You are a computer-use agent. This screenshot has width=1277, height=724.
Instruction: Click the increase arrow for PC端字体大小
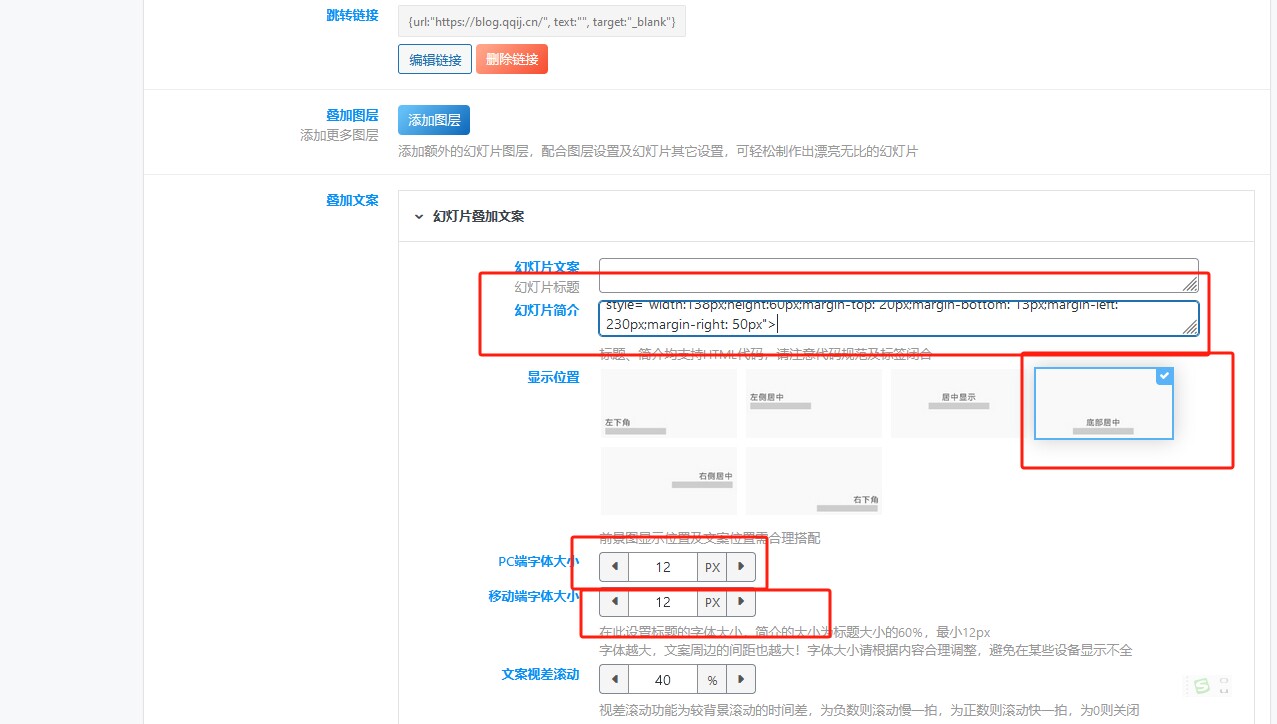740,566
